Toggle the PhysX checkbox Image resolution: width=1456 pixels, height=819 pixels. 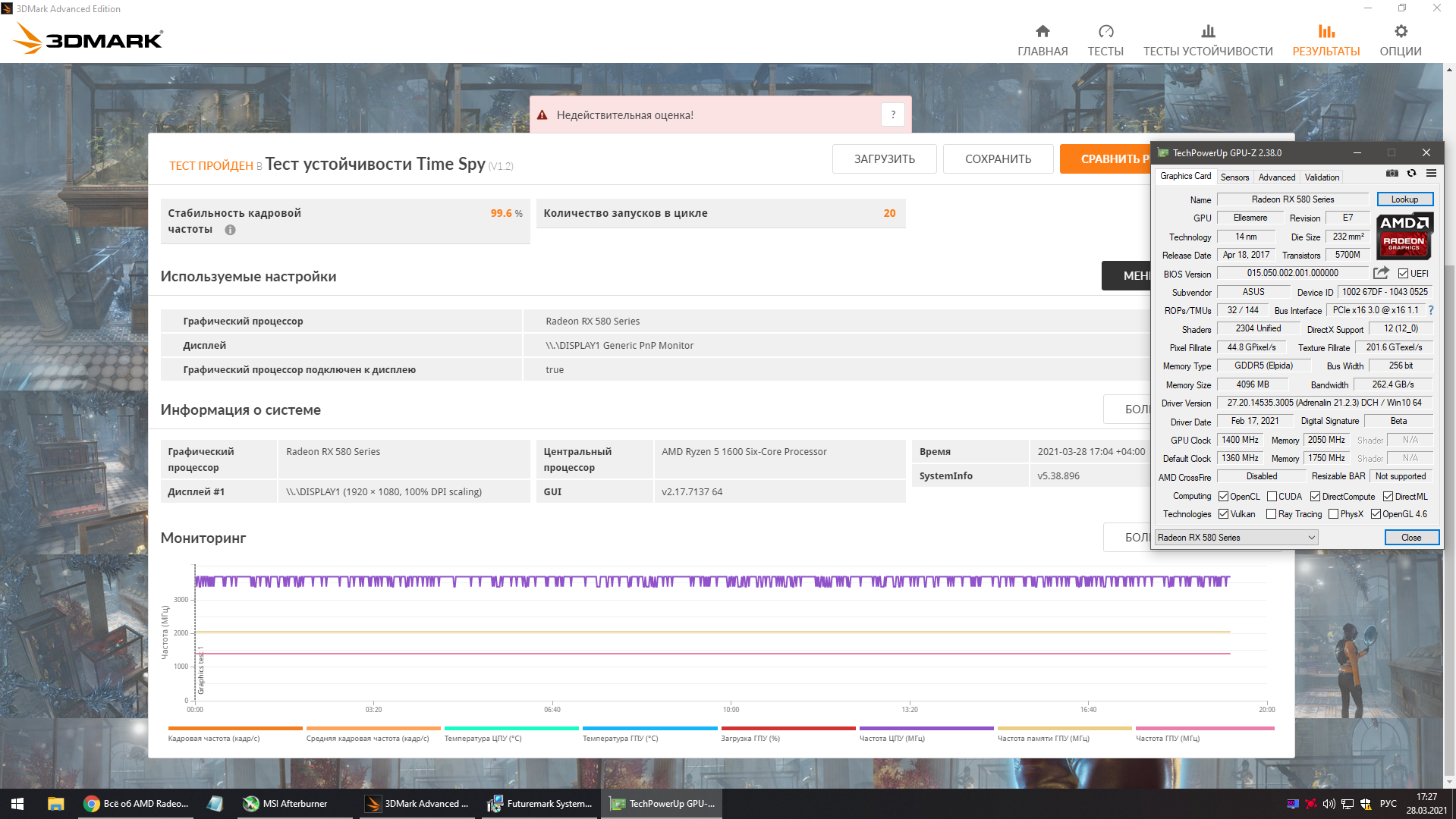1333,514
